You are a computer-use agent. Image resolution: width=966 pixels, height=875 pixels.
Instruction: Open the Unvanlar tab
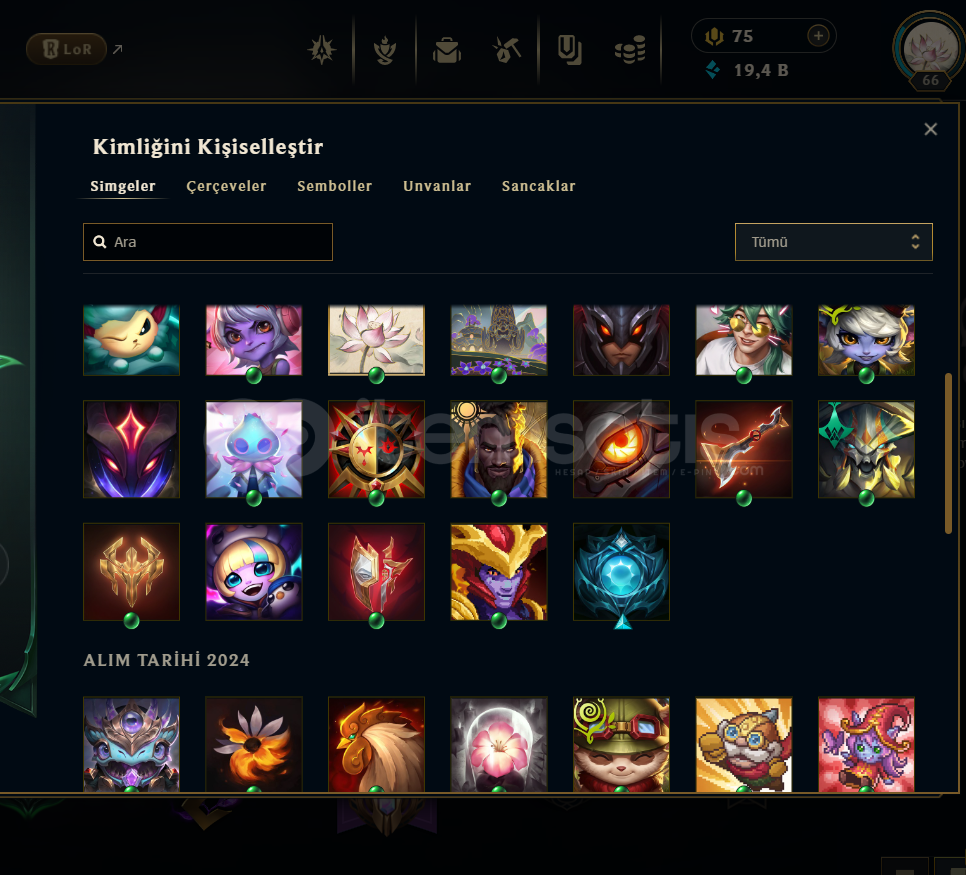tap(437, 186)
